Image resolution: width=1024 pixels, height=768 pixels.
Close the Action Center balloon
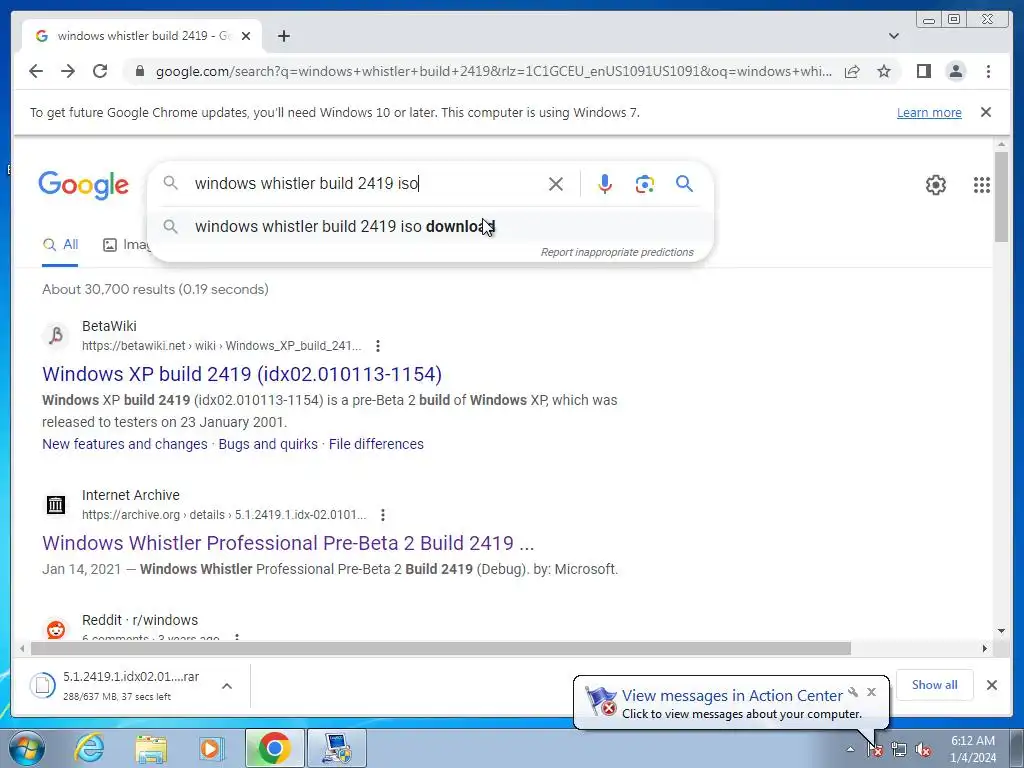pyautogui.click(x=871, y=692)
